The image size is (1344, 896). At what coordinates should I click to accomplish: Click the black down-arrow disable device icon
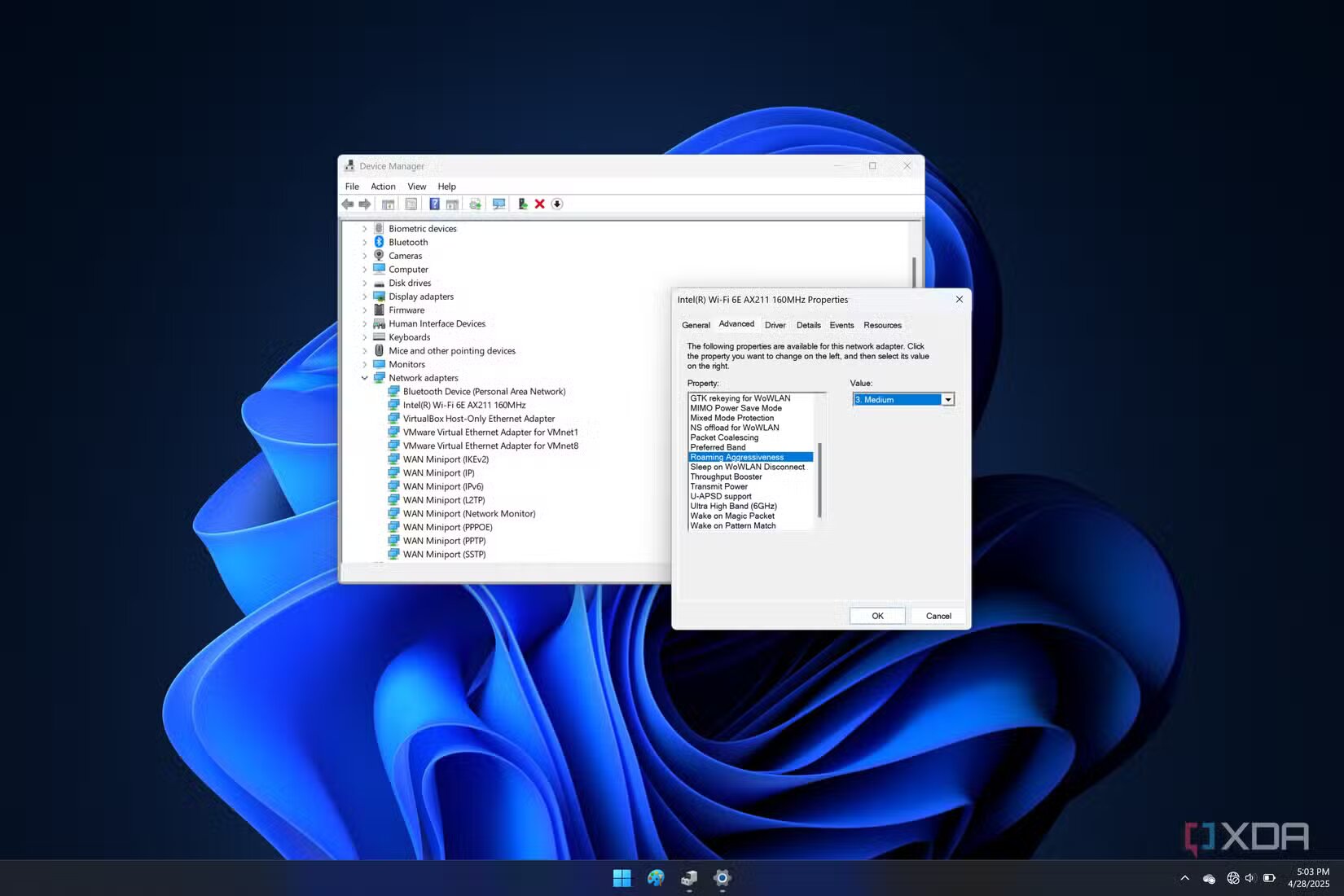point(557,204)
